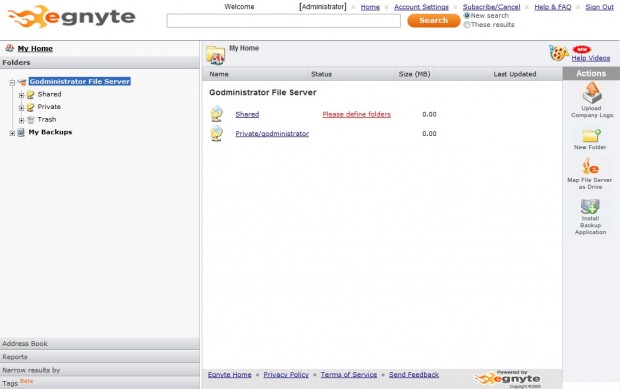Click the Upload Company Logo icon
620x389 pixels.
coord(592,92)
